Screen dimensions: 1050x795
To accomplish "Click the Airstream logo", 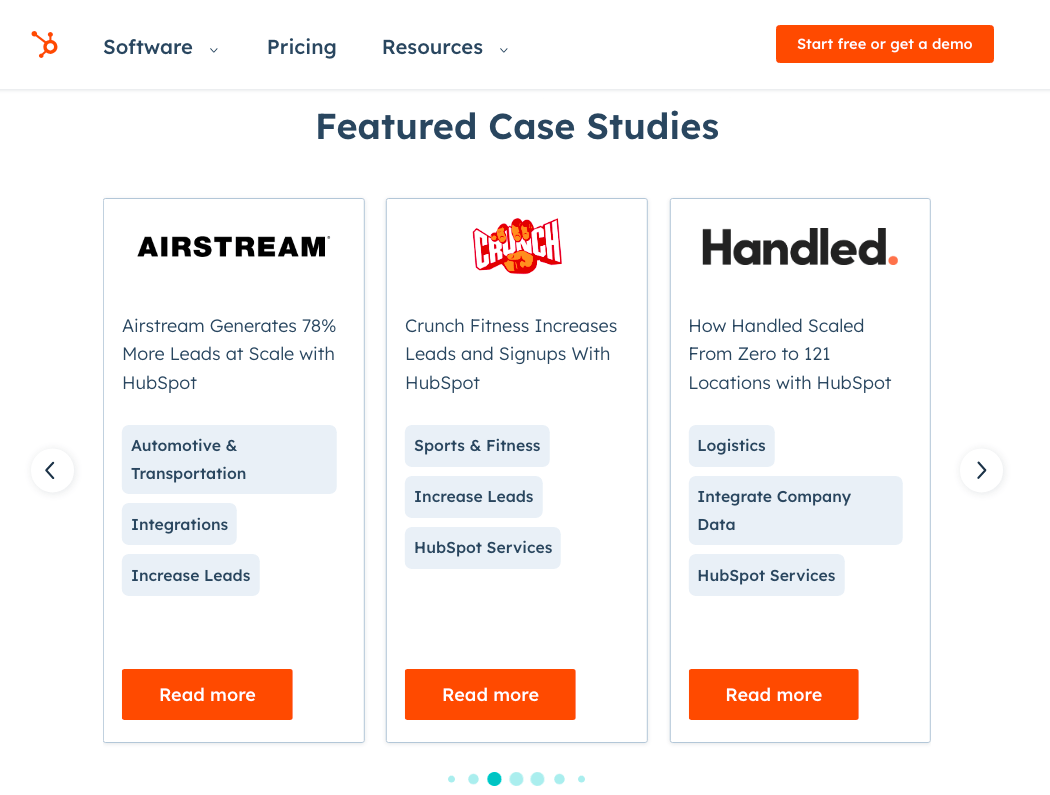I will pyautogui.click(x=234, y=246).
